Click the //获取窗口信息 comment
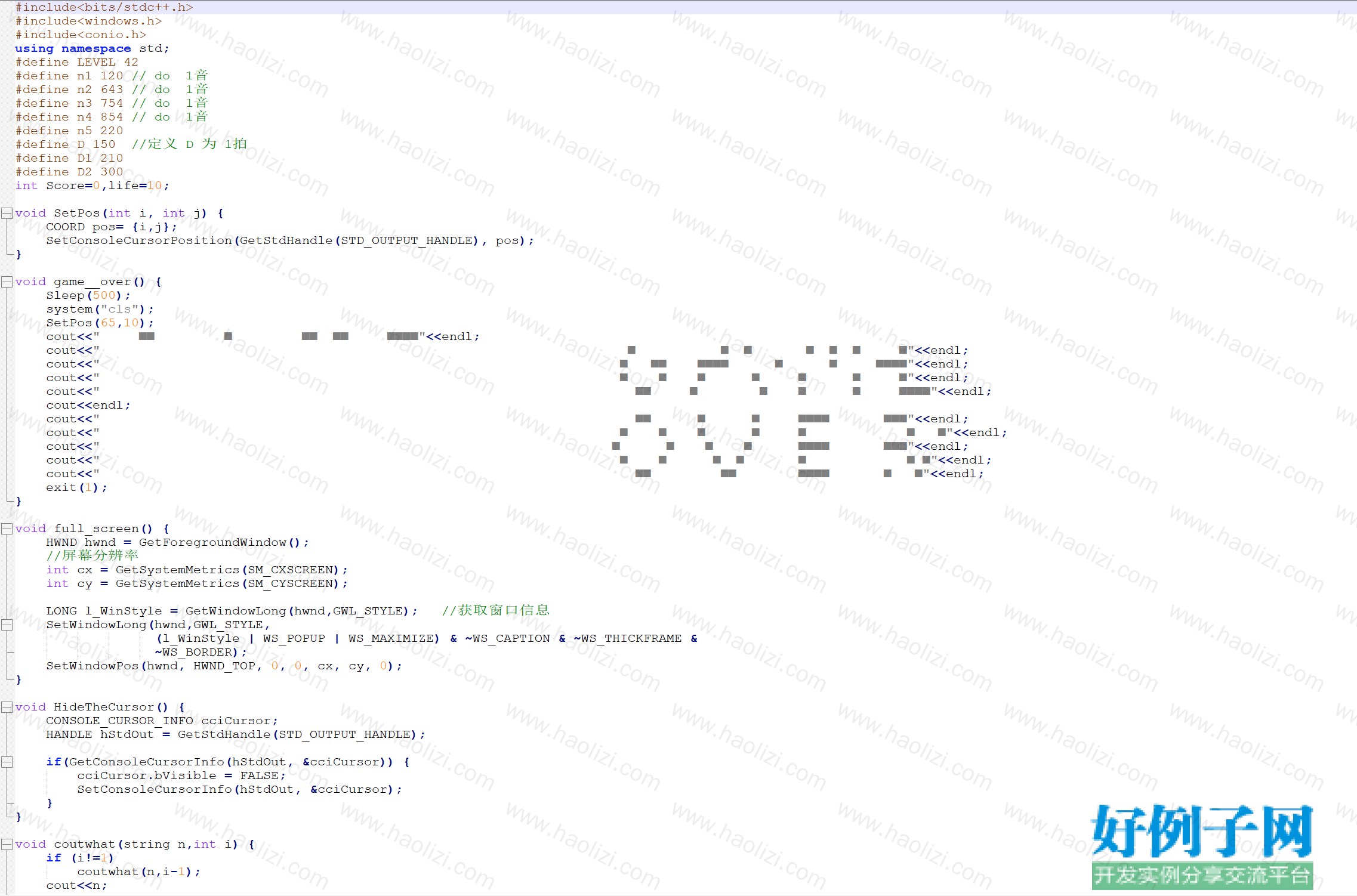Image resolution: width=1357 pixels, height=896 pixels. pos(495,610)
